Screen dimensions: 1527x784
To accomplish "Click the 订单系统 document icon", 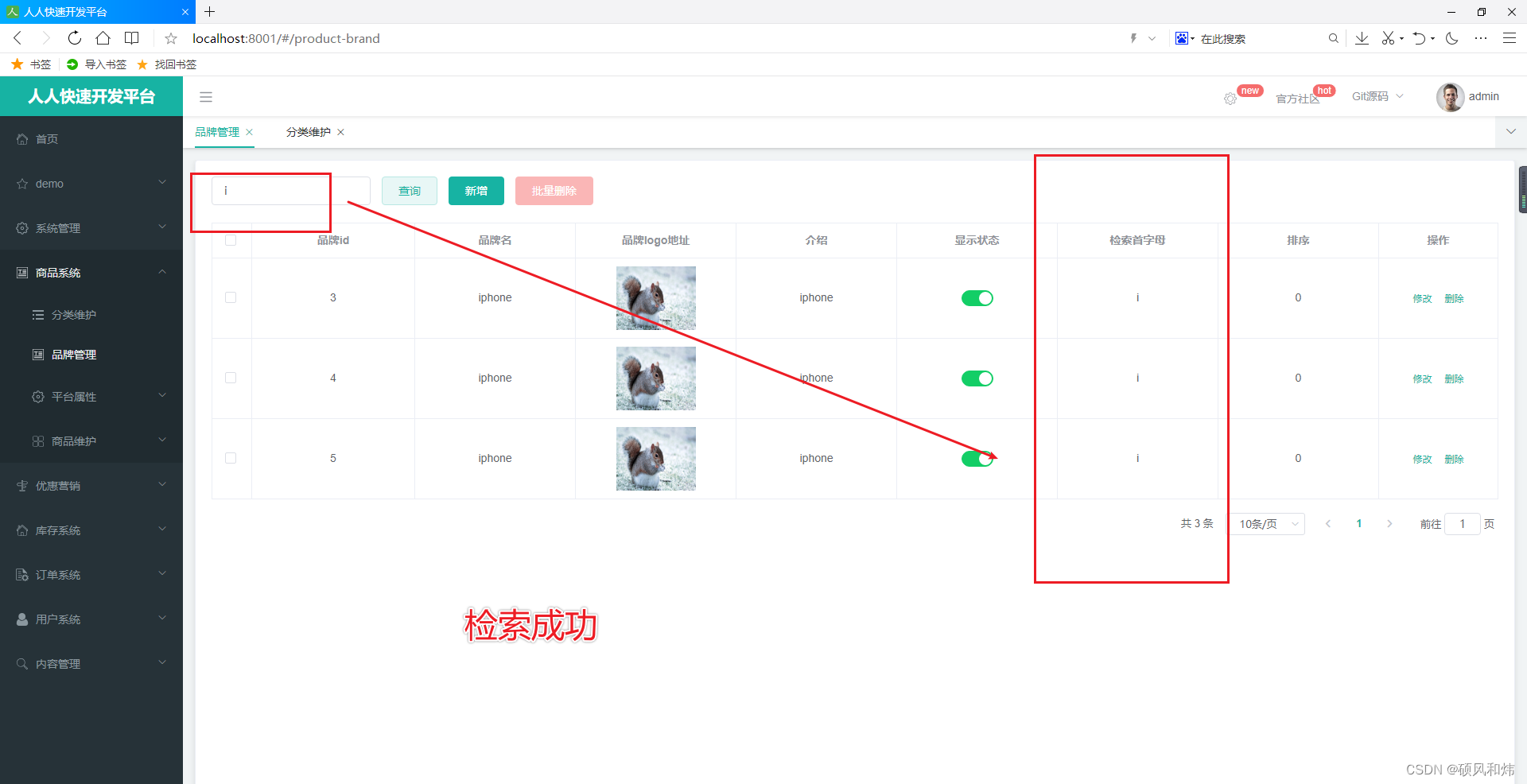I will tap(21, 574).
